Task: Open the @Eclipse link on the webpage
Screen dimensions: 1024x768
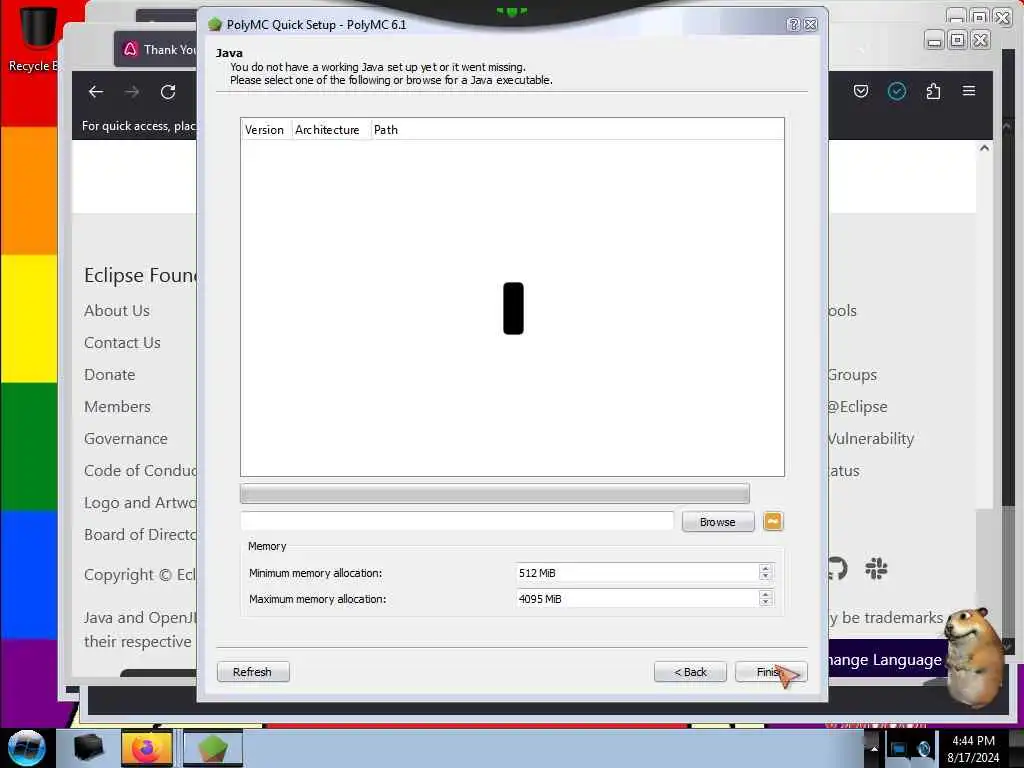Action: coord(858,407)
